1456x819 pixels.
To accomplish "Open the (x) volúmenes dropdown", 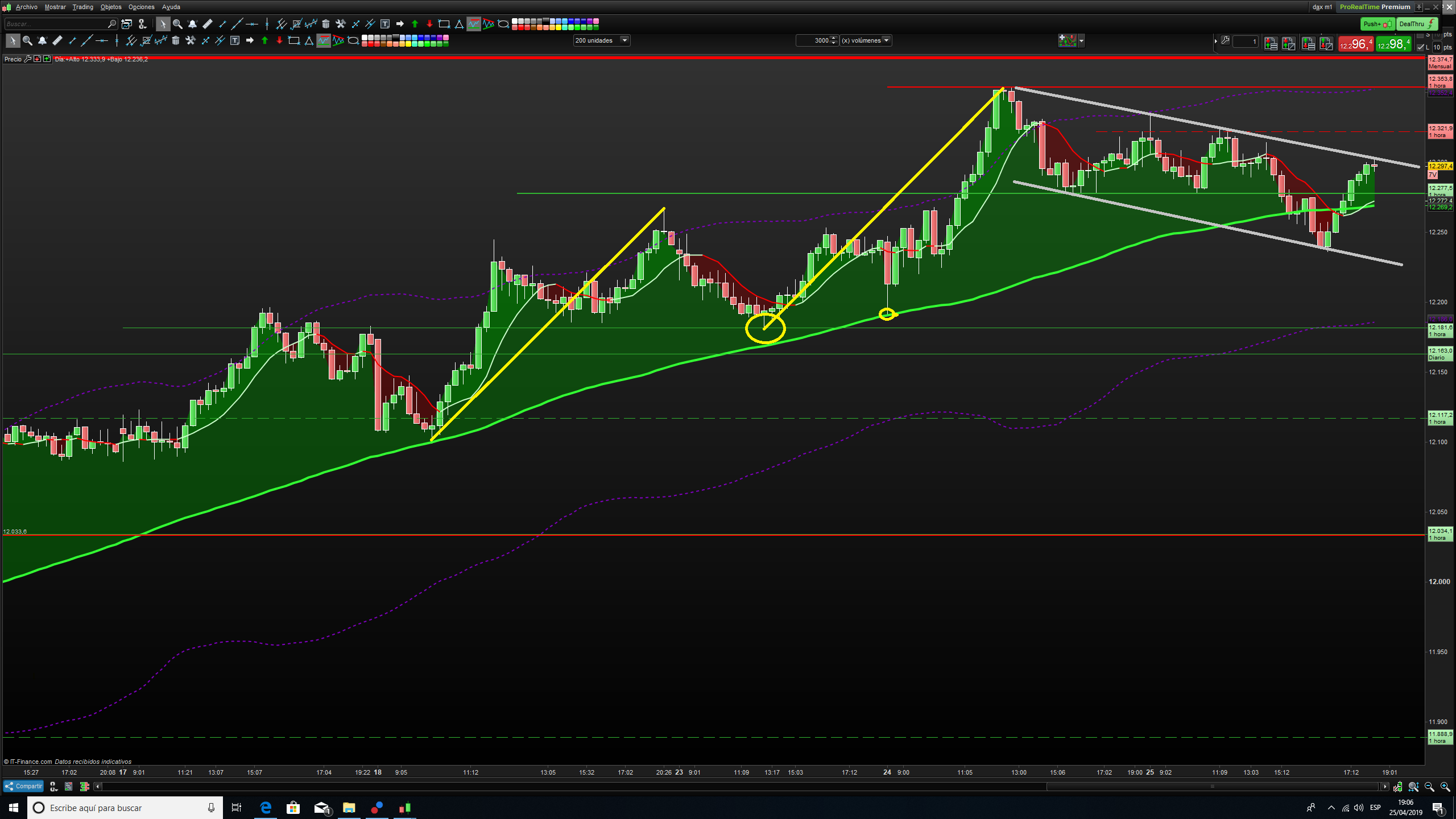I will point(886,40).
